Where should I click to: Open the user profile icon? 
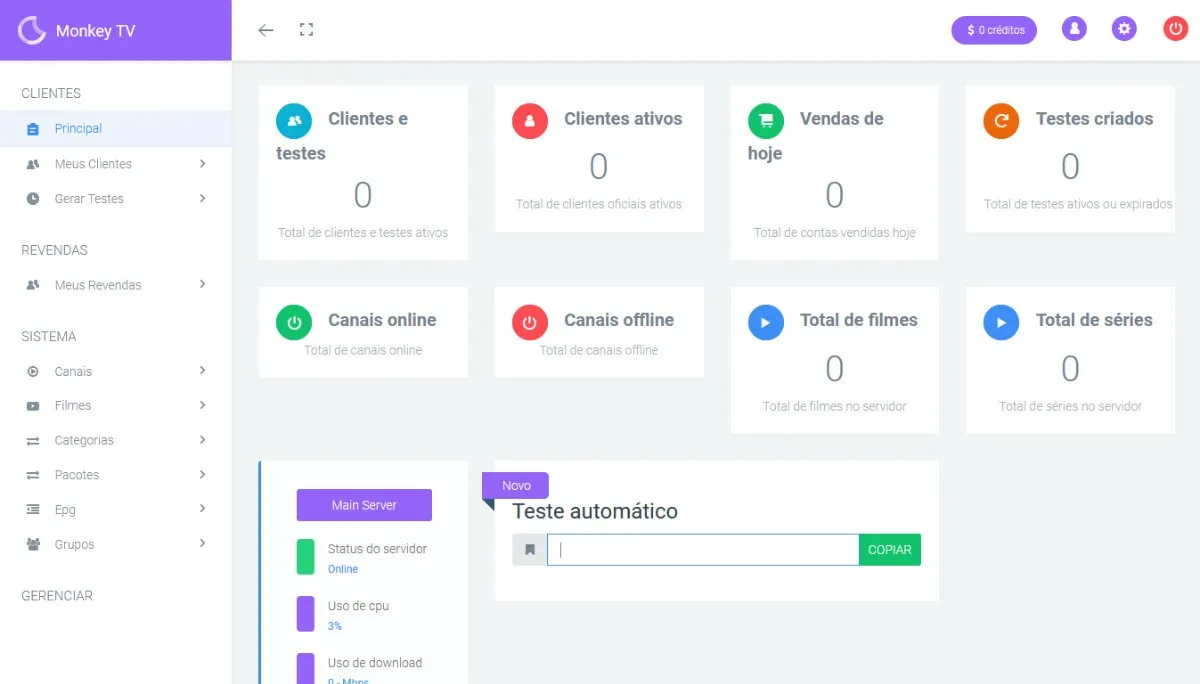(x=1074, y=30)
